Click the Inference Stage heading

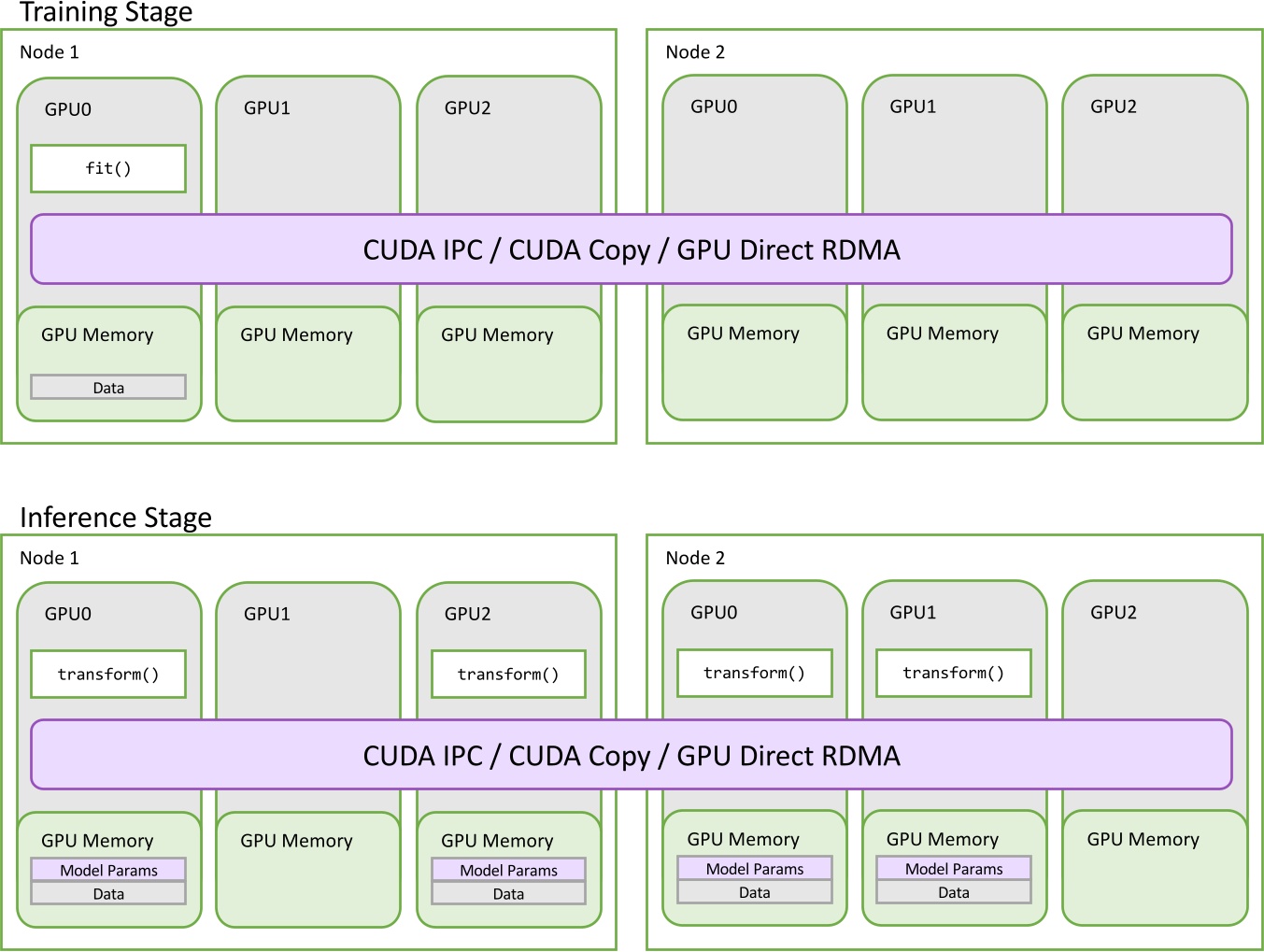coord(116,517)
